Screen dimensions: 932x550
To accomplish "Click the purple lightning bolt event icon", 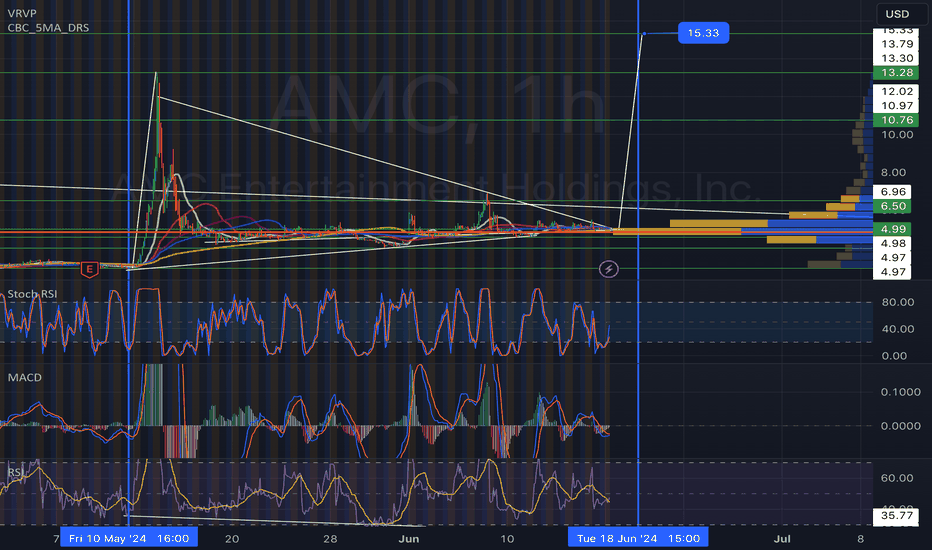I will (608, 269).
